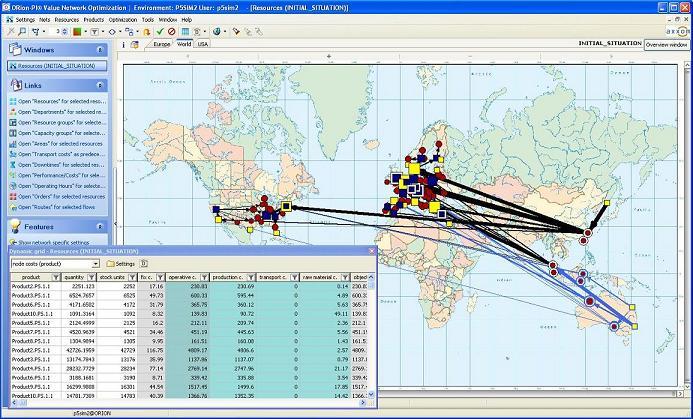Open the node costs (product) dropdown
Viewport: 693px width, 419px height.
tap(96, 264)
